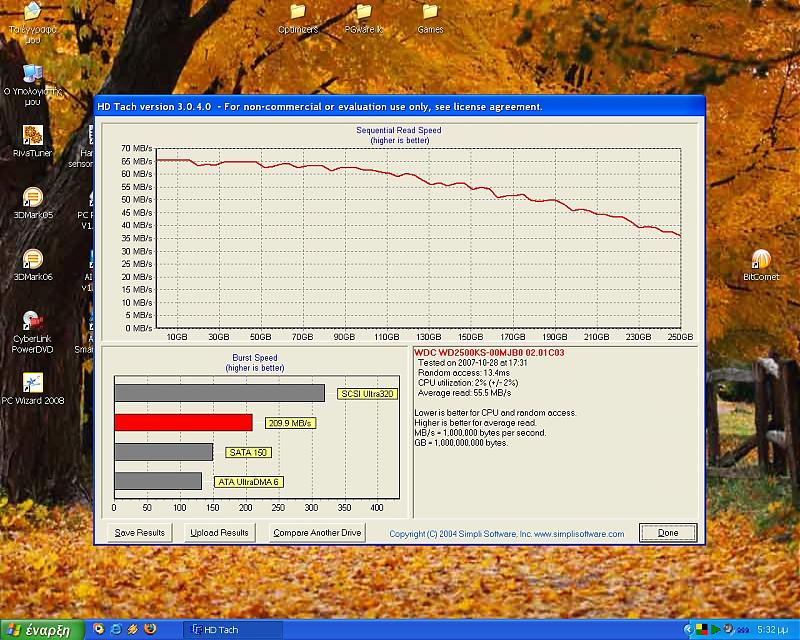Click the first quick launch icon
Viewport: 800px width, 640px height.
pyautogui.click(x=98, y=630)
